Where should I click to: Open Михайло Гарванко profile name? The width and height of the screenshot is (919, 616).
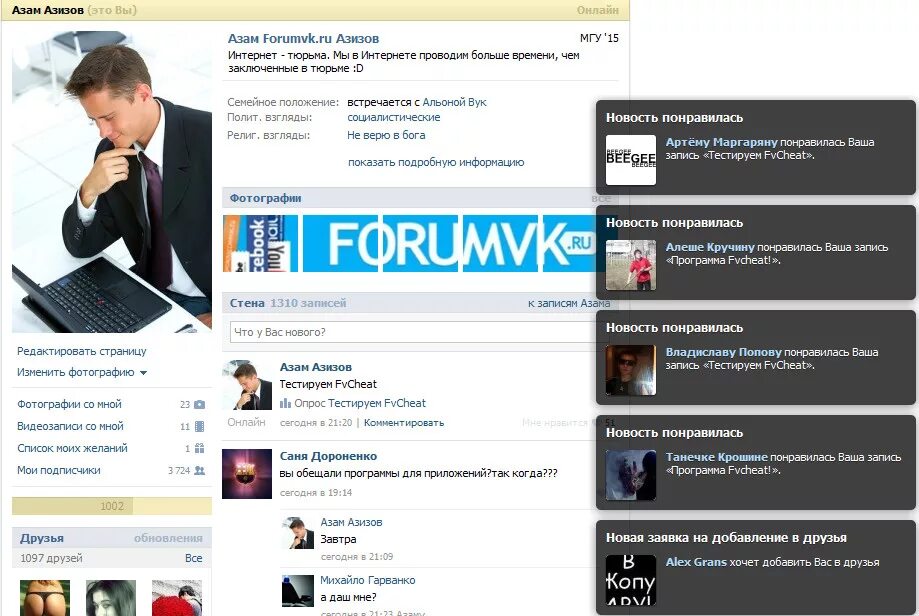pyautogui.click(x=367, y=580)
